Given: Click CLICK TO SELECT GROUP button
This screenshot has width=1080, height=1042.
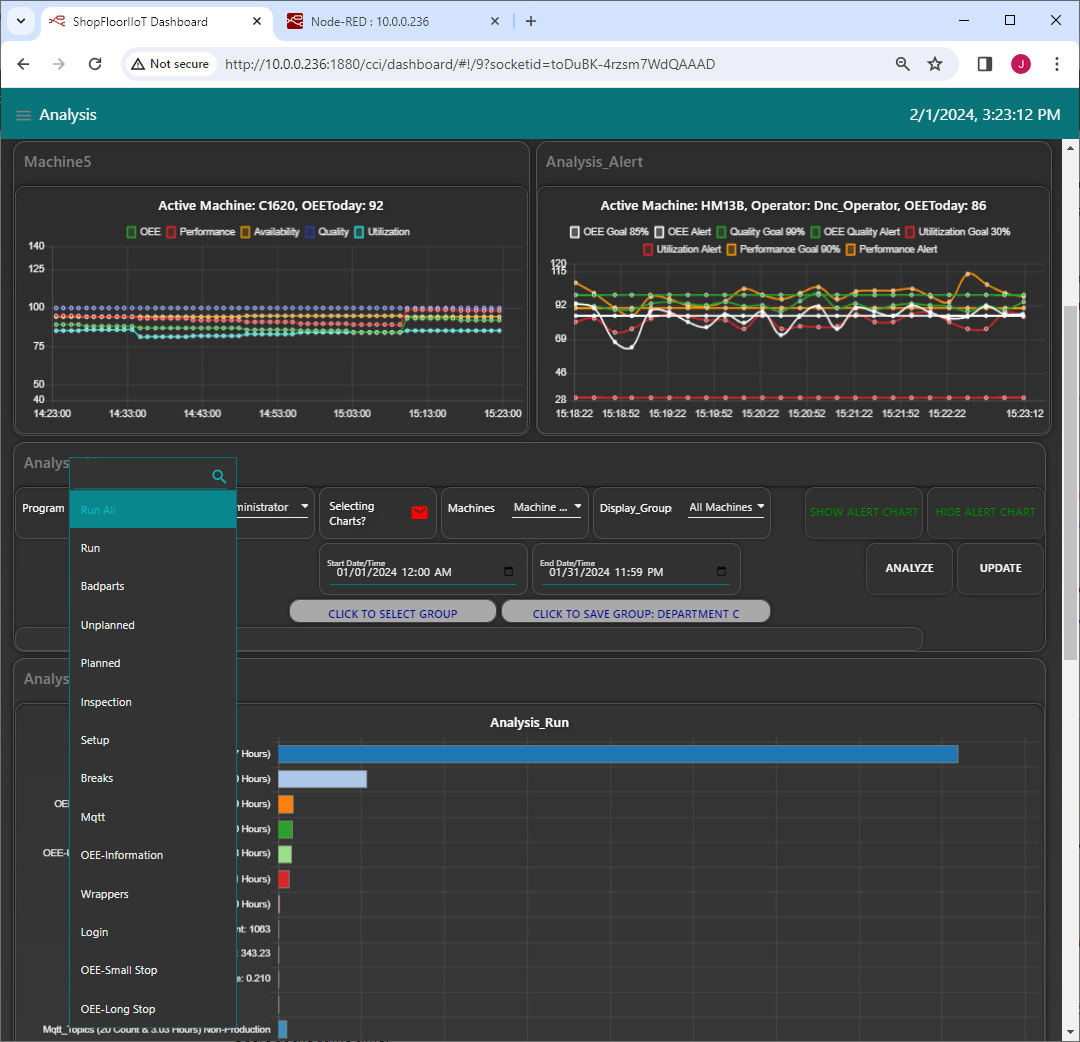Looking at the screenshot, I should coord(393,612).
